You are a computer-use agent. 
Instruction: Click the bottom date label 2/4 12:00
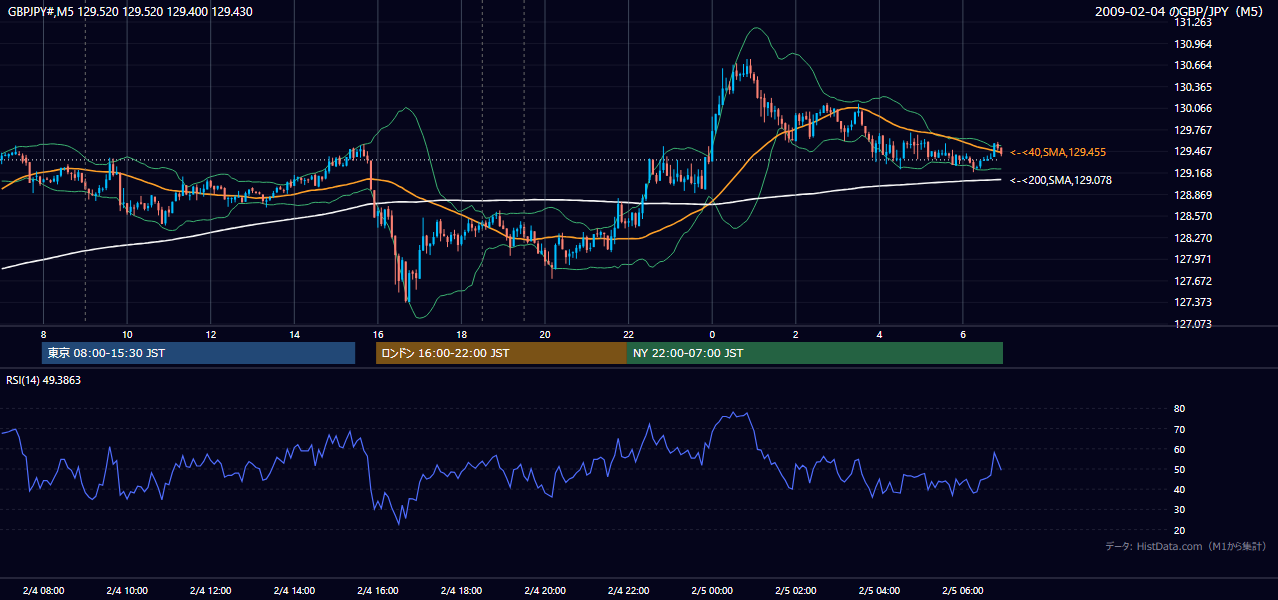coord(210,590)
